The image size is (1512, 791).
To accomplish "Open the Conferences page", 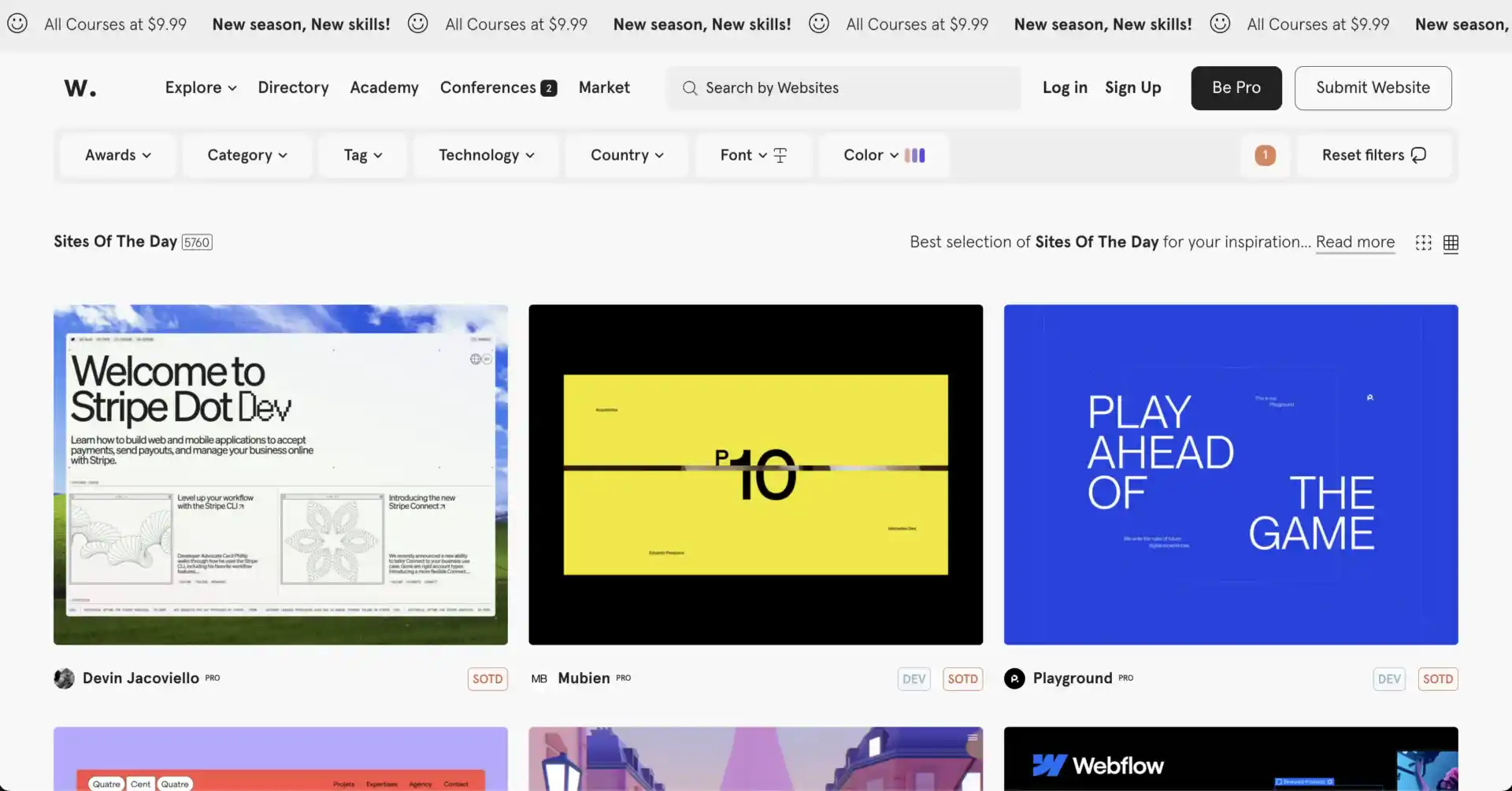I will 487,88.
